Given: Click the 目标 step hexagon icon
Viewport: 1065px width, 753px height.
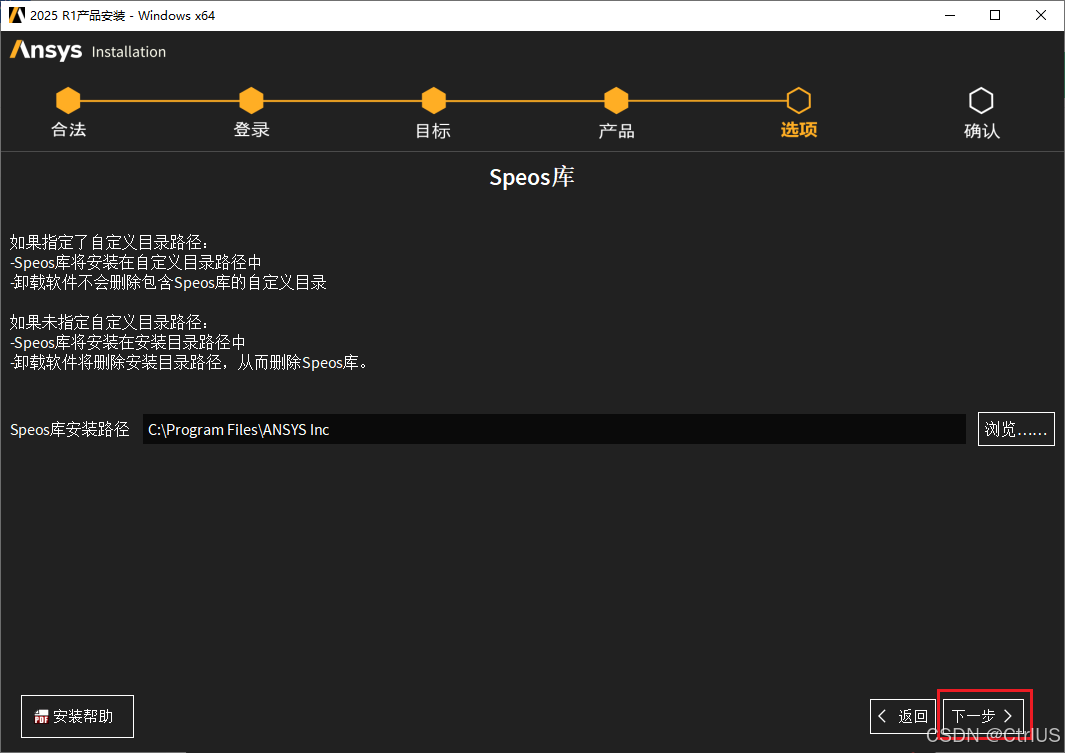Looking at the screenshot, I should tap(433, 100).
